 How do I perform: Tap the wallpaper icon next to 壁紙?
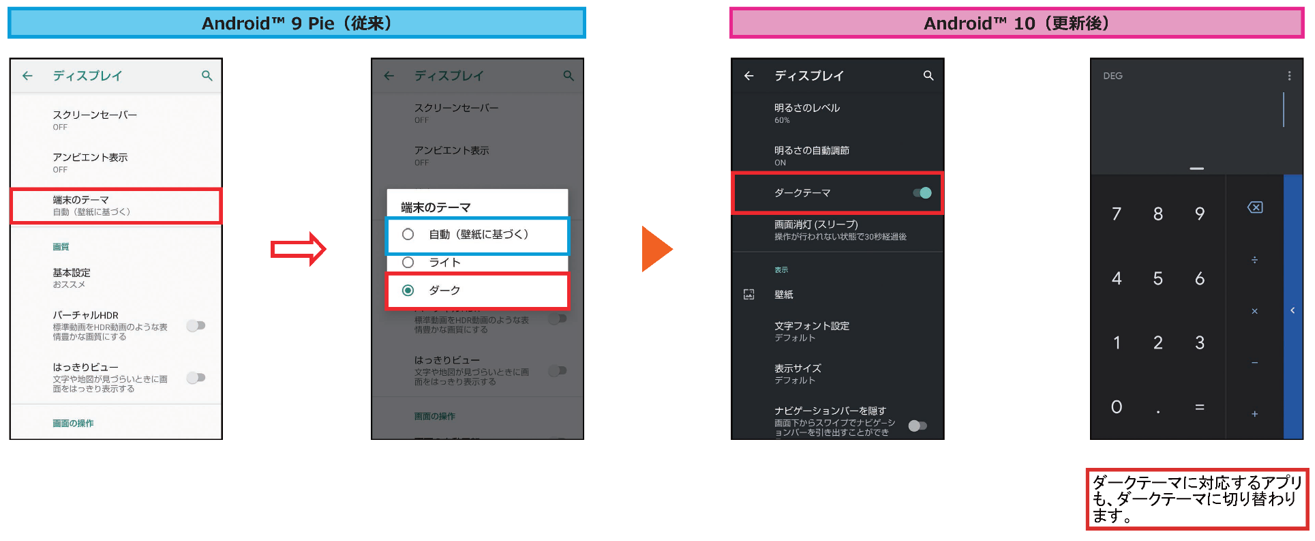pyautogui.click(x=749, y=295)
